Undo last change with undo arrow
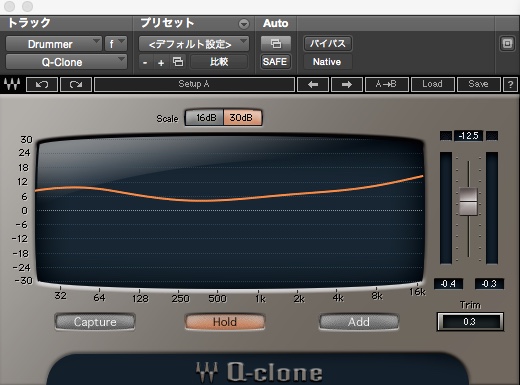The height and width of the screenshot is (385, 520). [x=42, y=84]
